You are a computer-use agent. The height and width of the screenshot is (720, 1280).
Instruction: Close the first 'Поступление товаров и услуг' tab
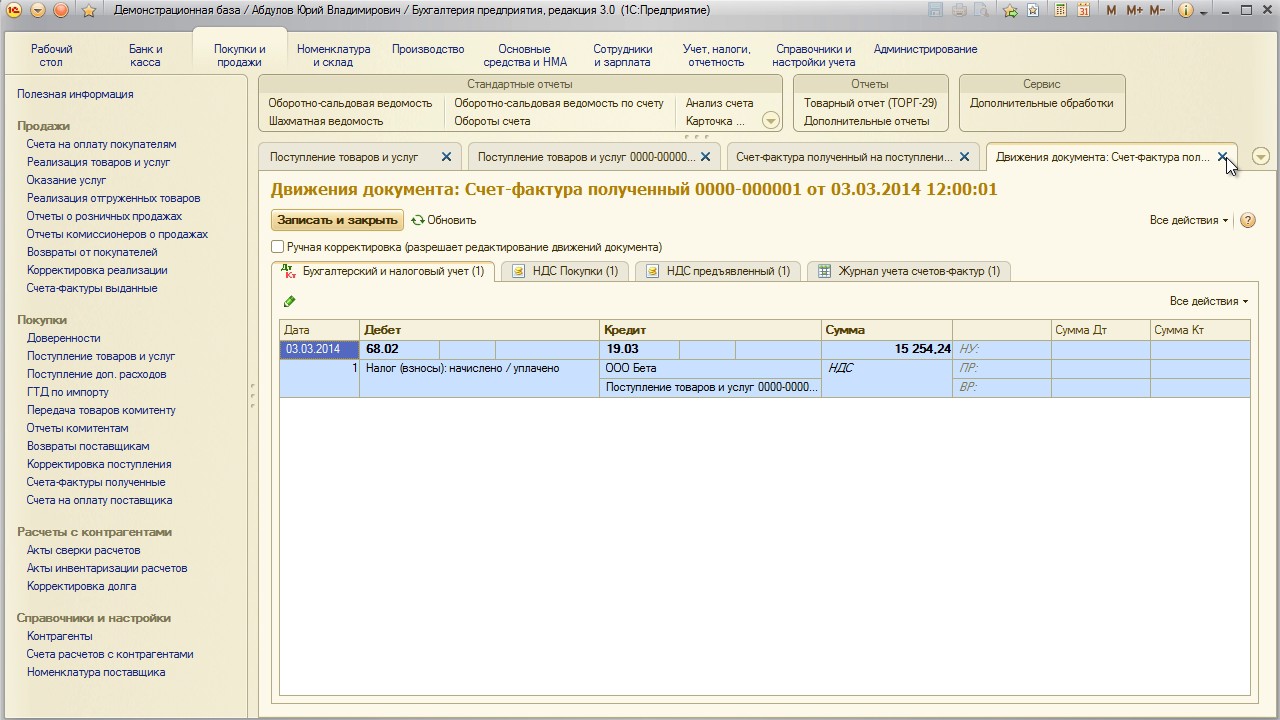click(446, 157)
